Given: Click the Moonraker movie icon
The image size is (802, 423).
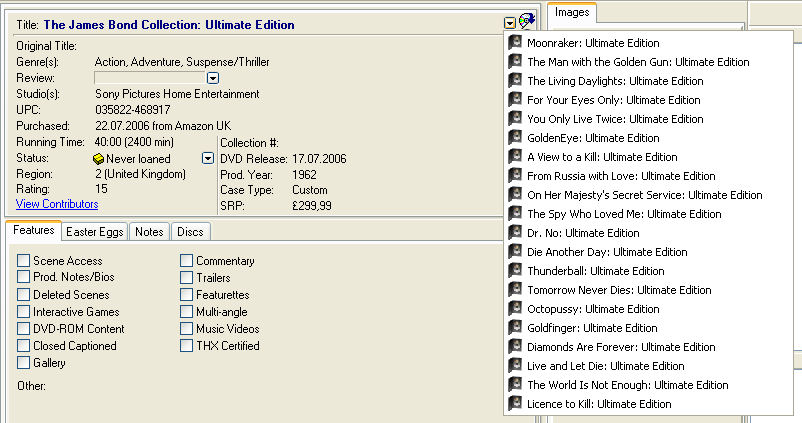Looking at the screenshot, I should pos(515,42).
